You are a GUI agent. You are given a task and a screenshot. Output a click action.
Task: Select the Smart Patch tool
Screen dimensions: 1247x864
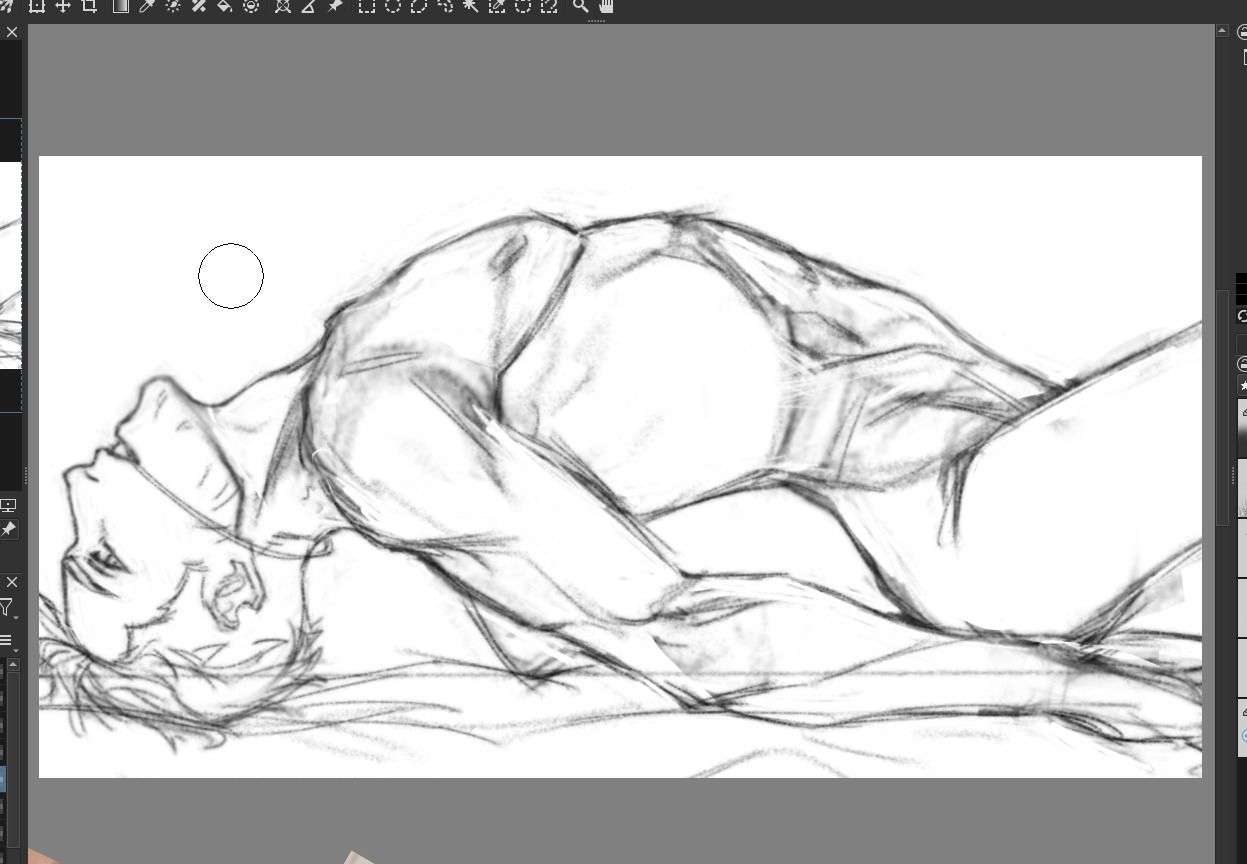coord(199,6)
